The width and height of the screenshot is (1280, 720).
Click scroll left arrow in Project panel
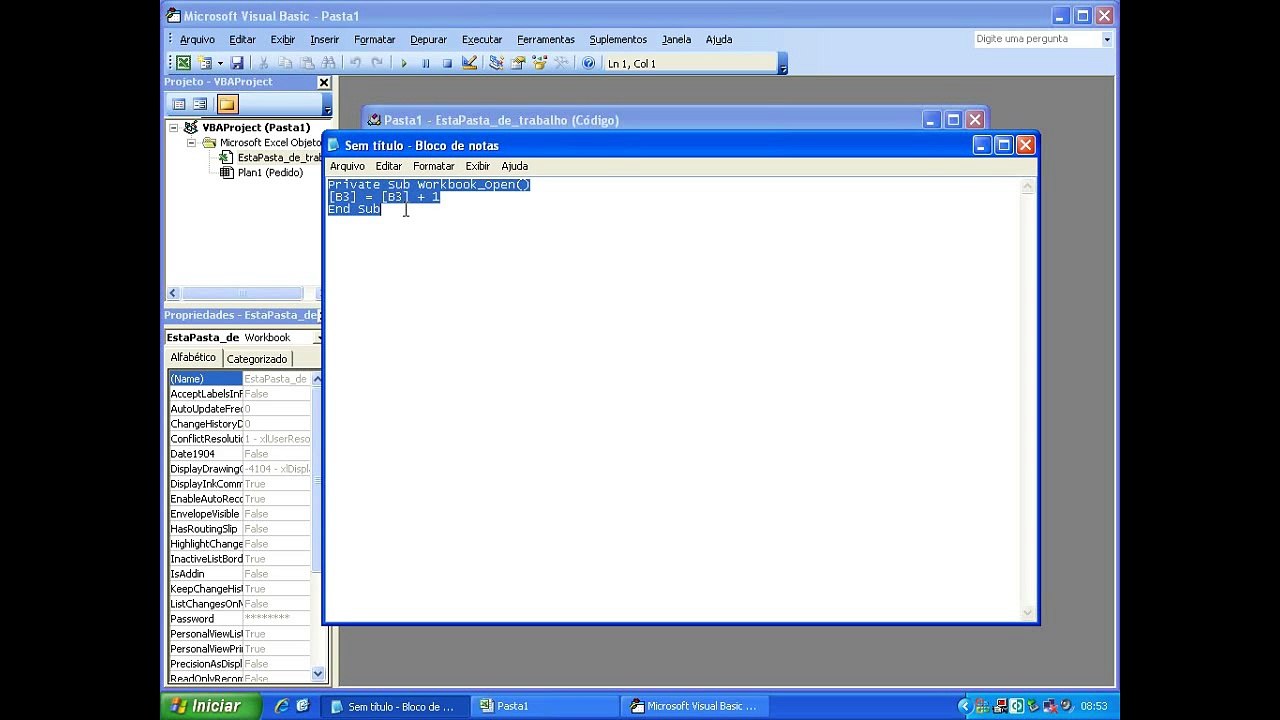[x=173, y=293]
